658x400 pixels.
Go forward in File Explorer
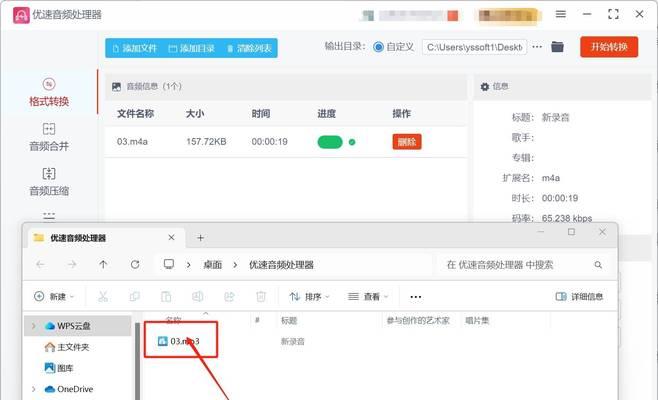(x=72, y=264)
